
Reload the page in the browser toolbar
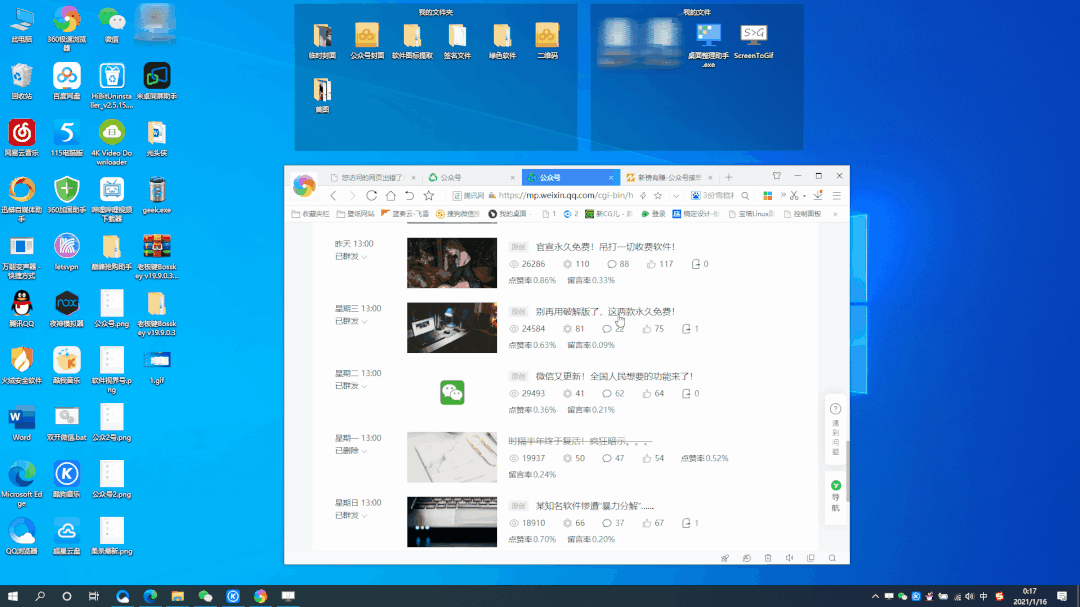371,196
